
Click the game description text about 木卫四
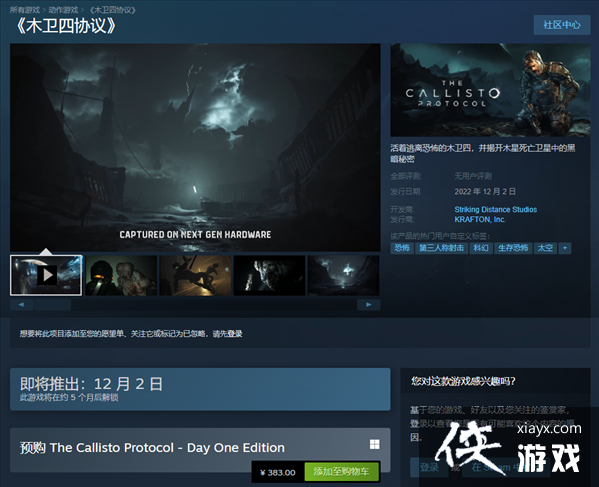point(483,153)
